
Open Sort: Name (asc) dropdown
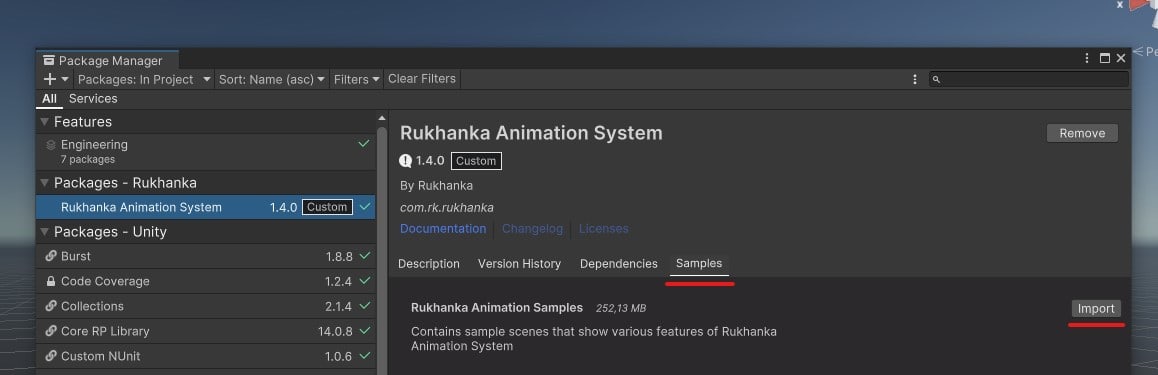272,79
